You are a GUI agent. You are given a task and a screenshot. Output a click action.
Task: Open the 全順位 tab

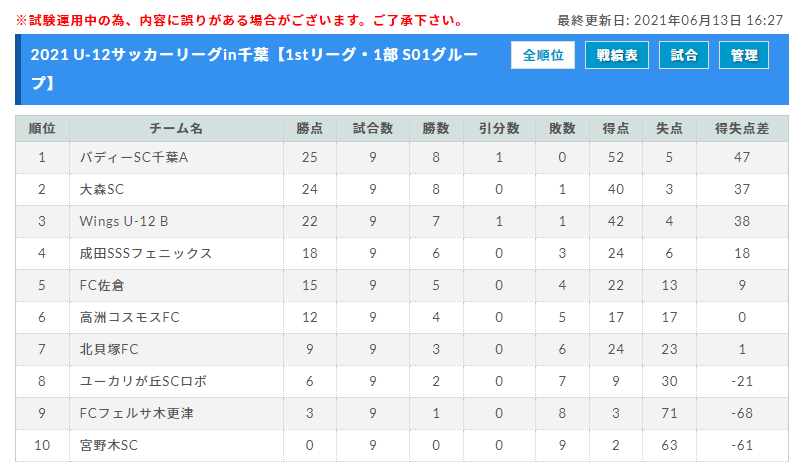[x=543, y=55]
